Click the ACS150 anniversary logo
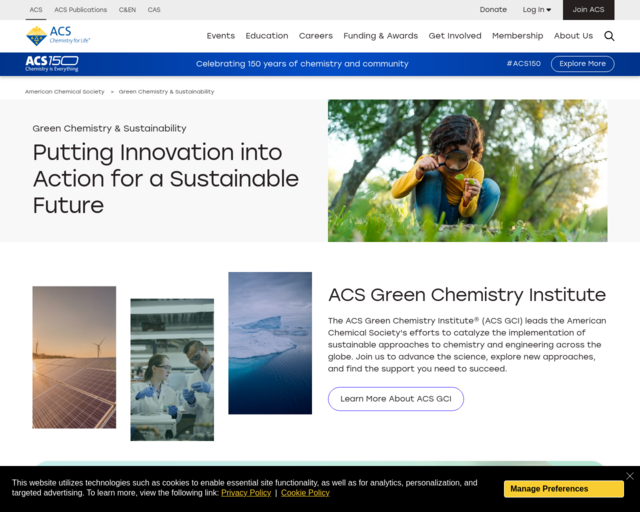640x512 pixels. coord(52,64)
